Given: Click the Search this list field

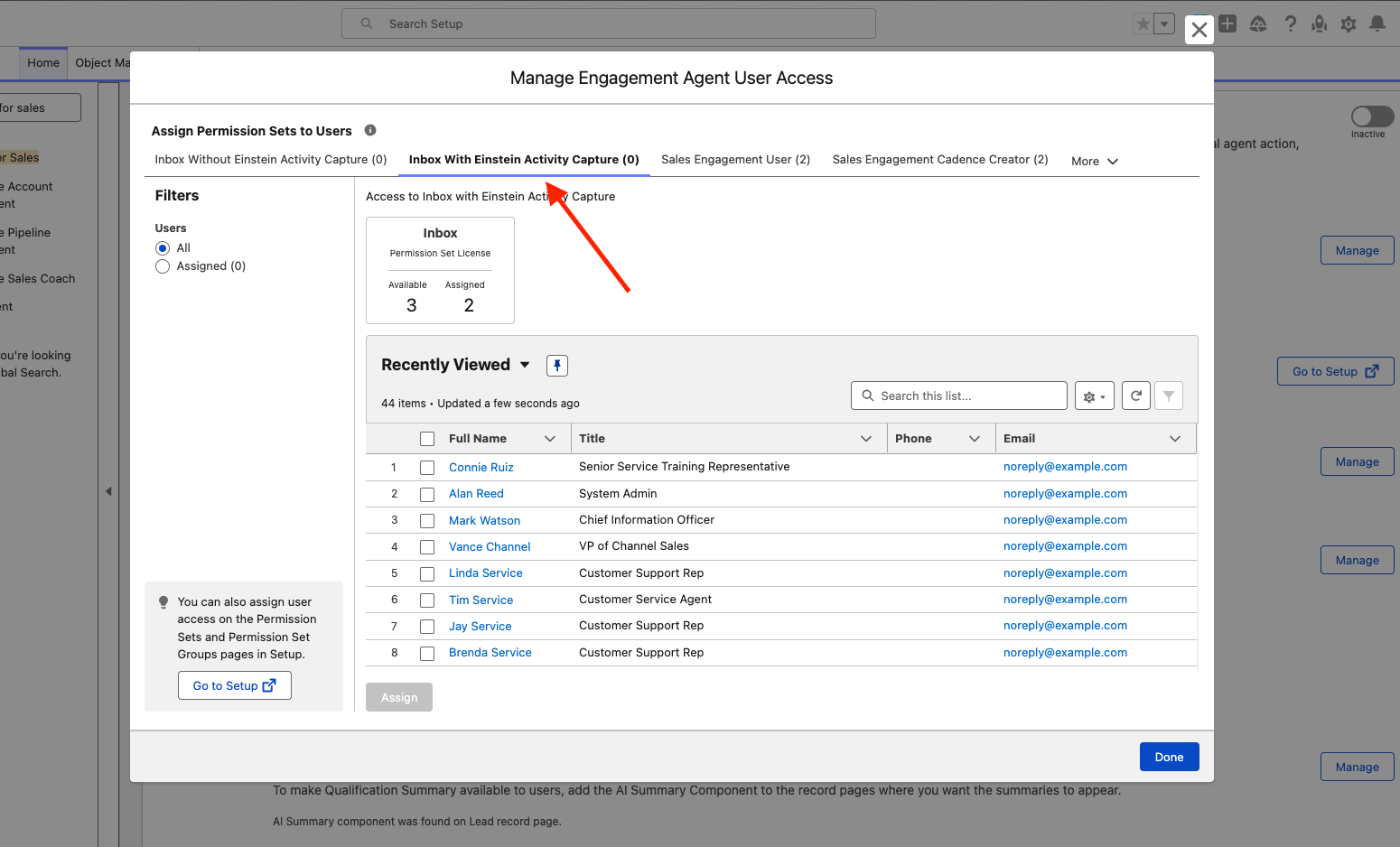Looking at the screenshot, I should click(x=959, y=396).
